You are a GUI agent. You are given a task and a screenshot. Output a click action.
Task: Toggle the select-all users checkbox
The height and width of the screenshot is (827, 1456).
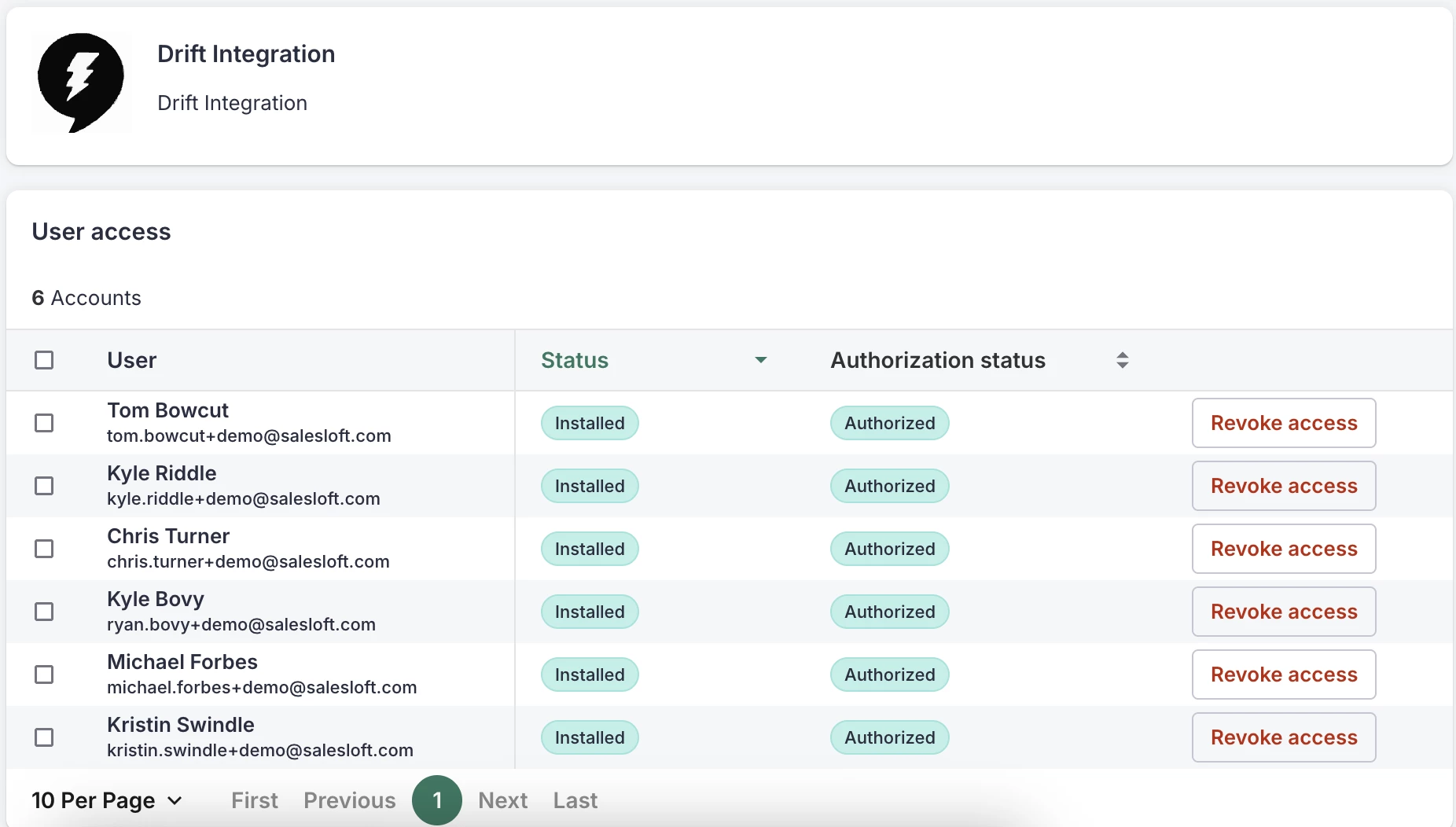tap(44, 360)
